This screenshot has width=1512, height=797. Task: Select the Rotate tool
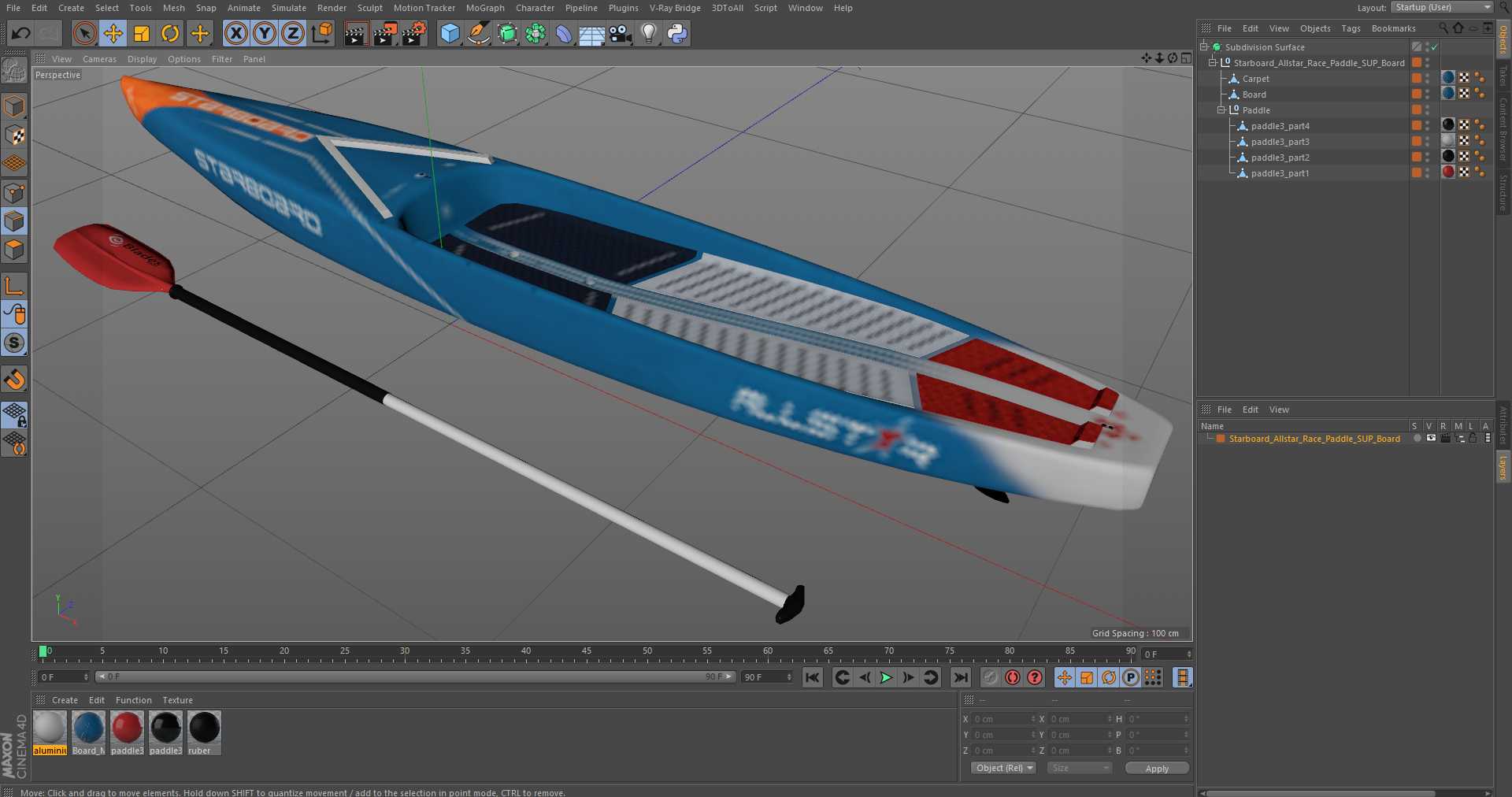pyautogui.click(x=170, y=33)
